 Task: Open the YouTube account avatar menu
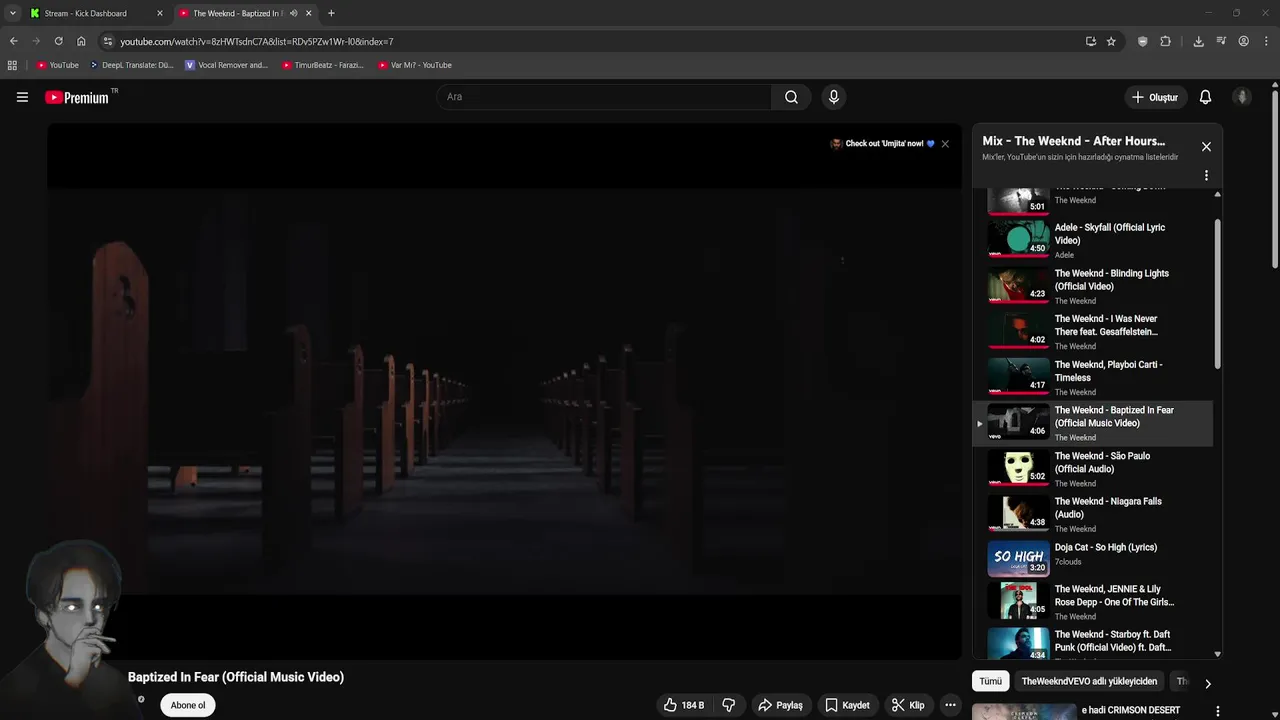[x=1242, y=97]
